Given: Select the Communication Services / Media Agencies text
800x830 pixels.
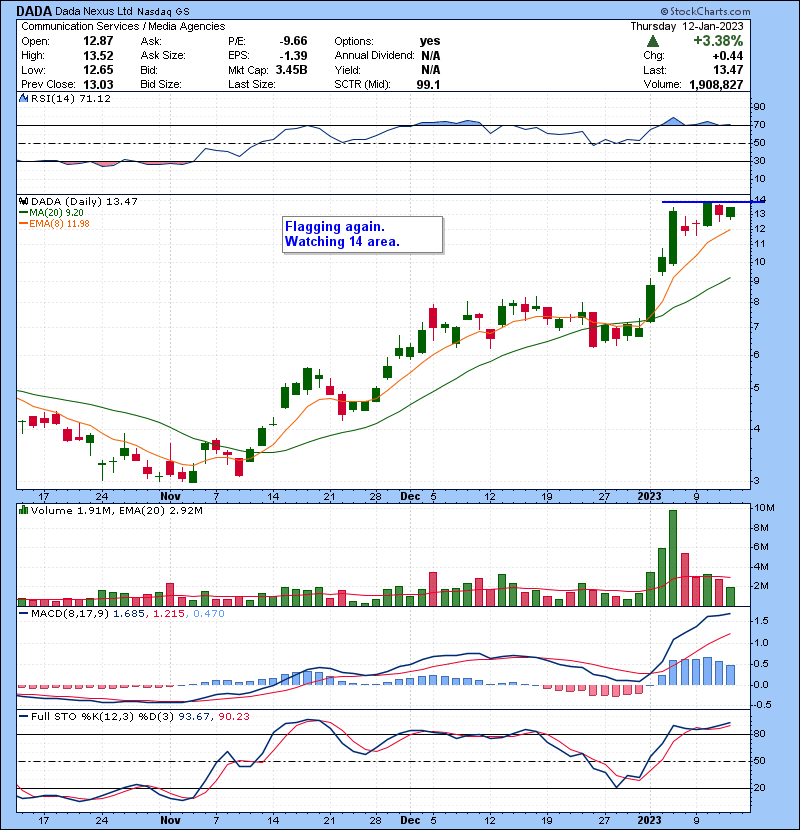Looking at the screenshot, I should pyautogui.click(x=123, y=26).
